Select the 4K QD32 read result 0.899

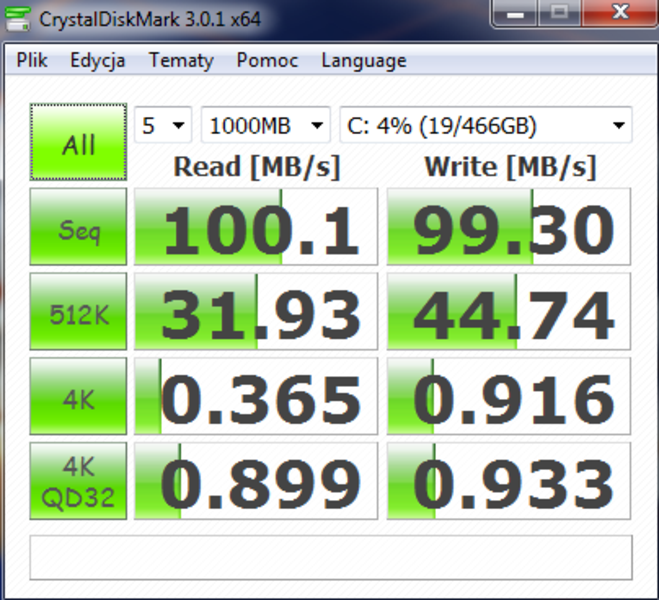pyautogui.click(x=256, y=481)
